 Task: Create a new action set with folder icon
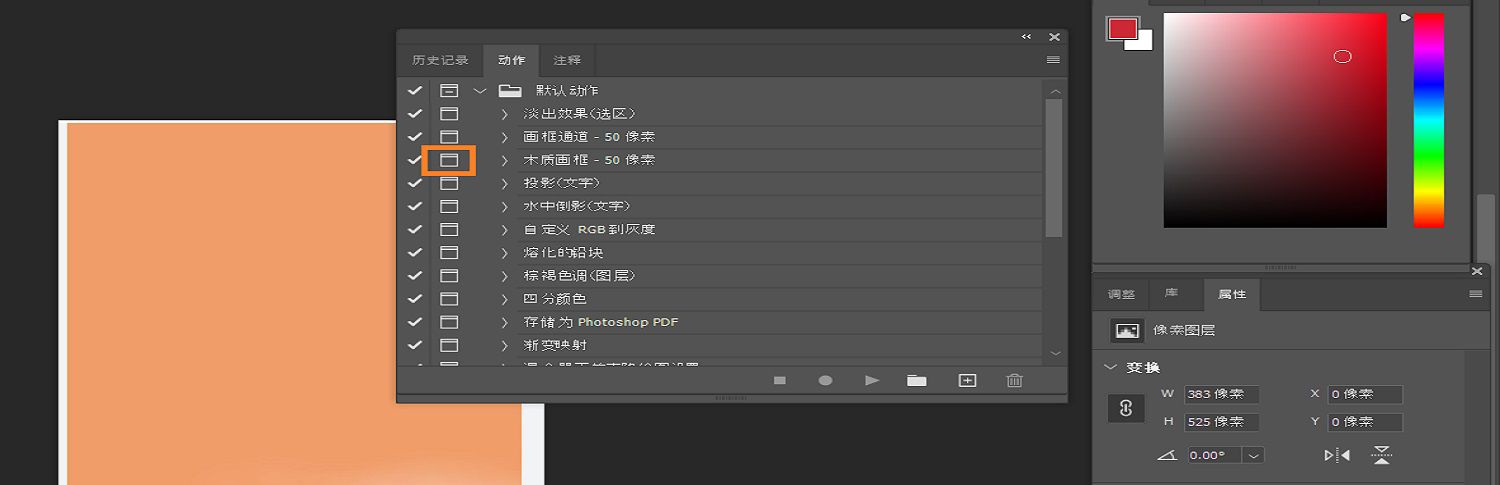coord(917,381)
